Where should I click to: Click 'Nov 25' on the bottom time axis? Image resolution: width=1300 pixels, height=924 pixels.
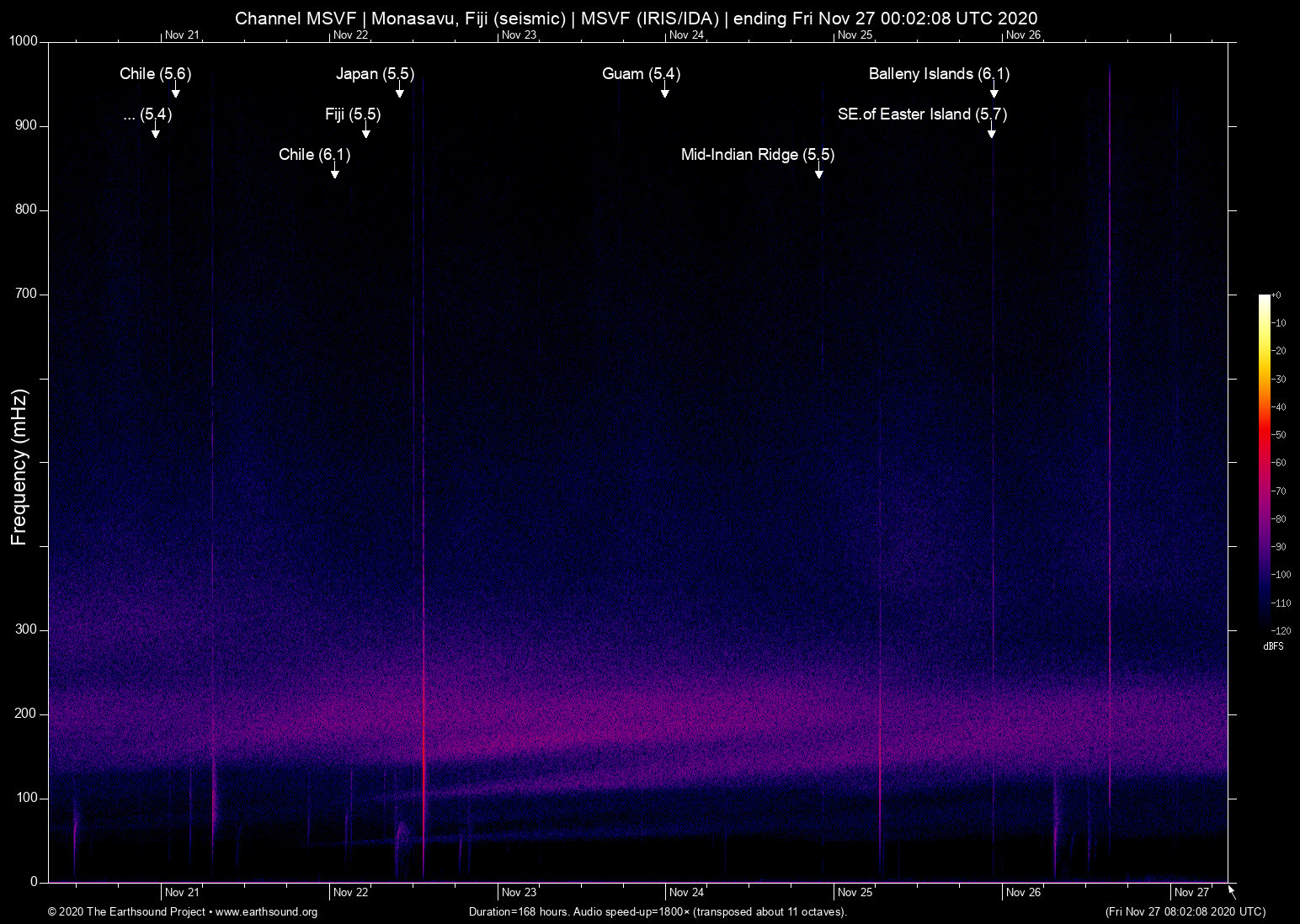point(855,893)
